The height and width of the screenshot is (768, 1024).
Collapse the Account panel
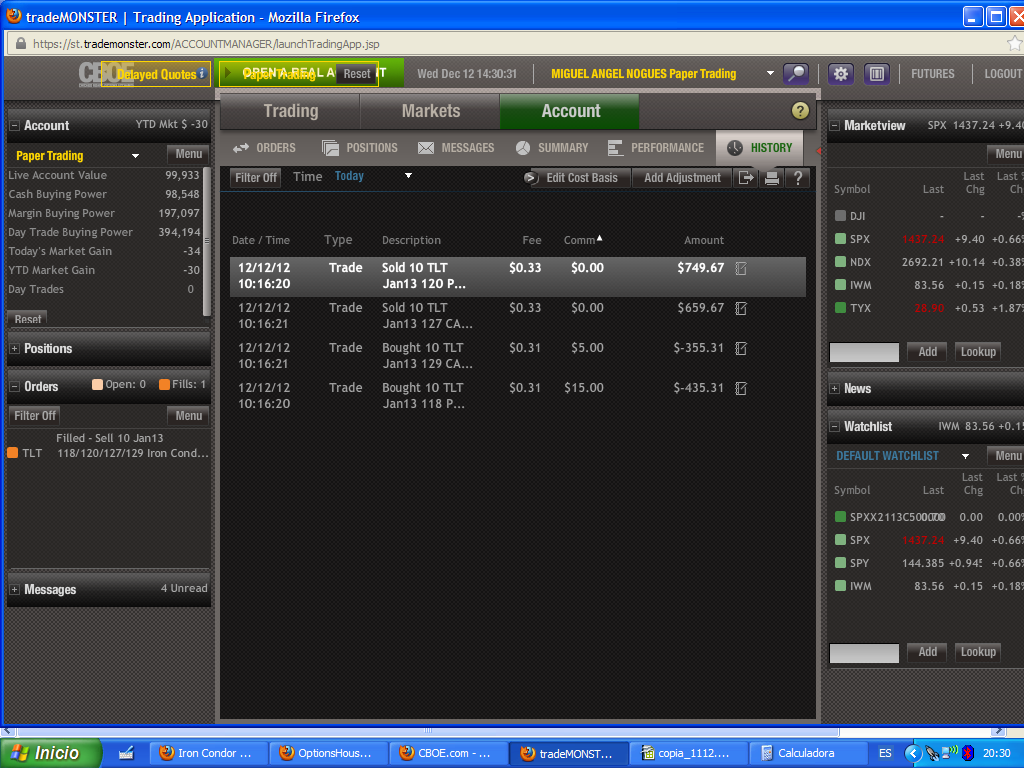pos(14,125)
